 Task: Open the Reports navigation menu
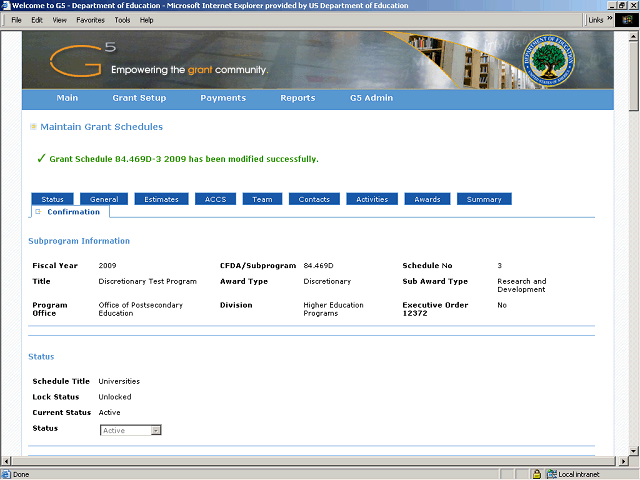click(298, 98)
